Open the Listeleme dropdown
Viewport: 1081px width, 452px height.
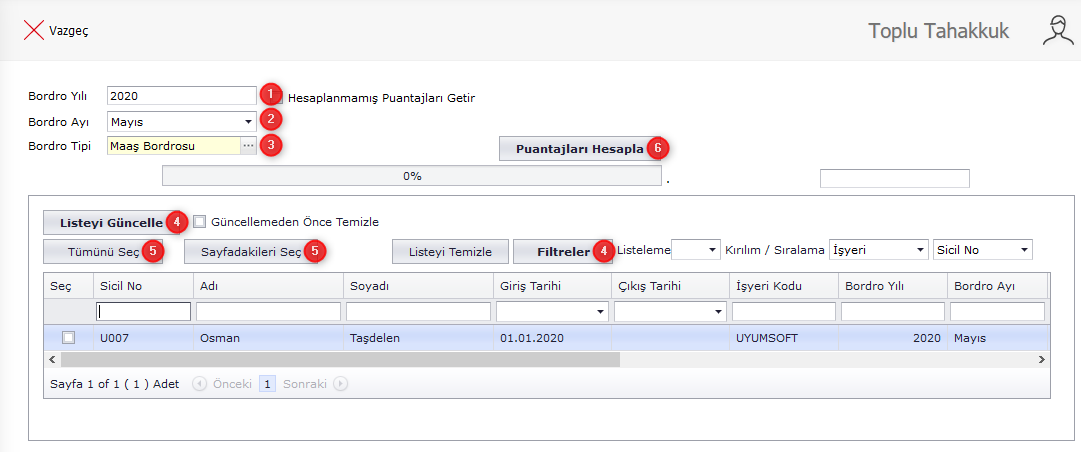tap(711, 250)
